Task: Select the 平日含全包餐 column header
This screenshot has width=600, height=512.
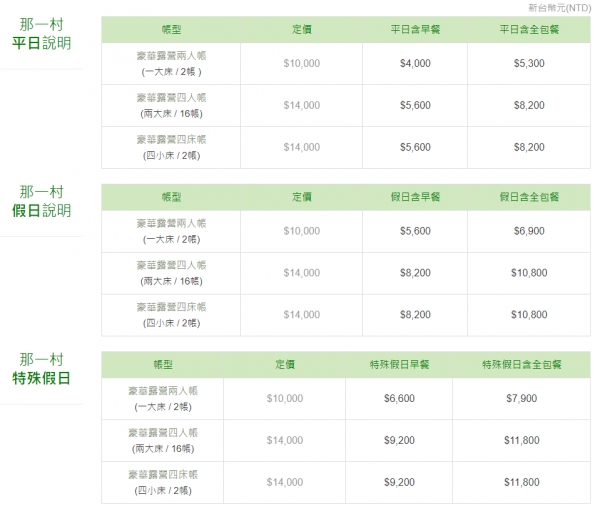Action: (528, 29)
